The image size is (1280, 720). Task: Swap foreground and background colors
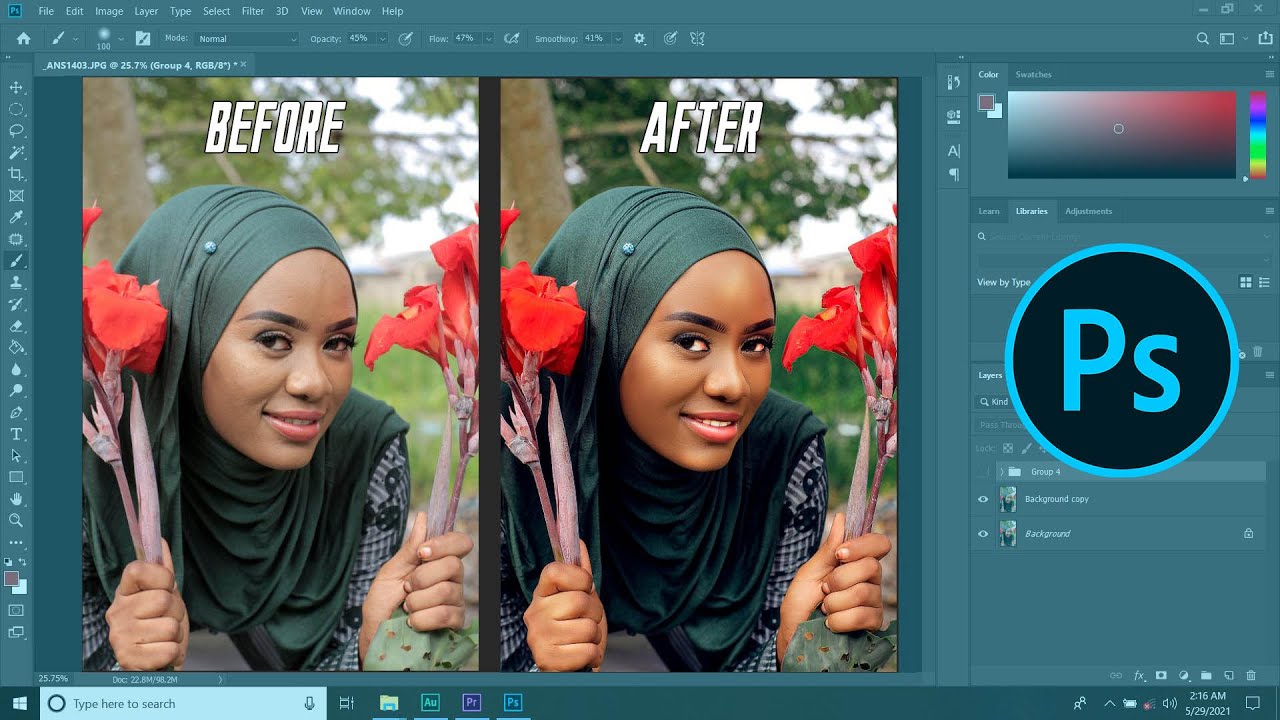tap(22, 563)
